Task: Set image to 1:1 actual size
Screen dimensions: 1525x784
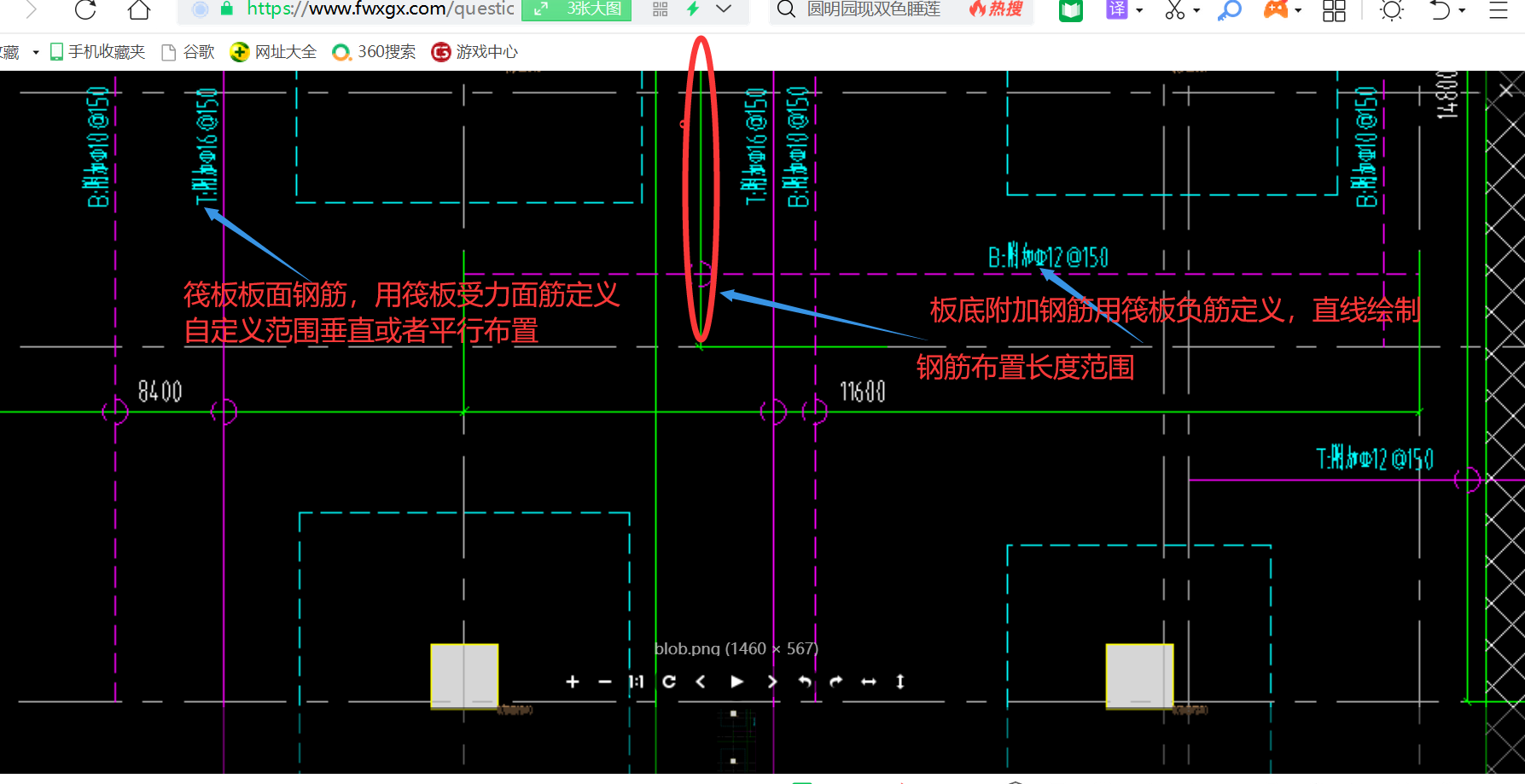Action: click(x=636, y=682)
